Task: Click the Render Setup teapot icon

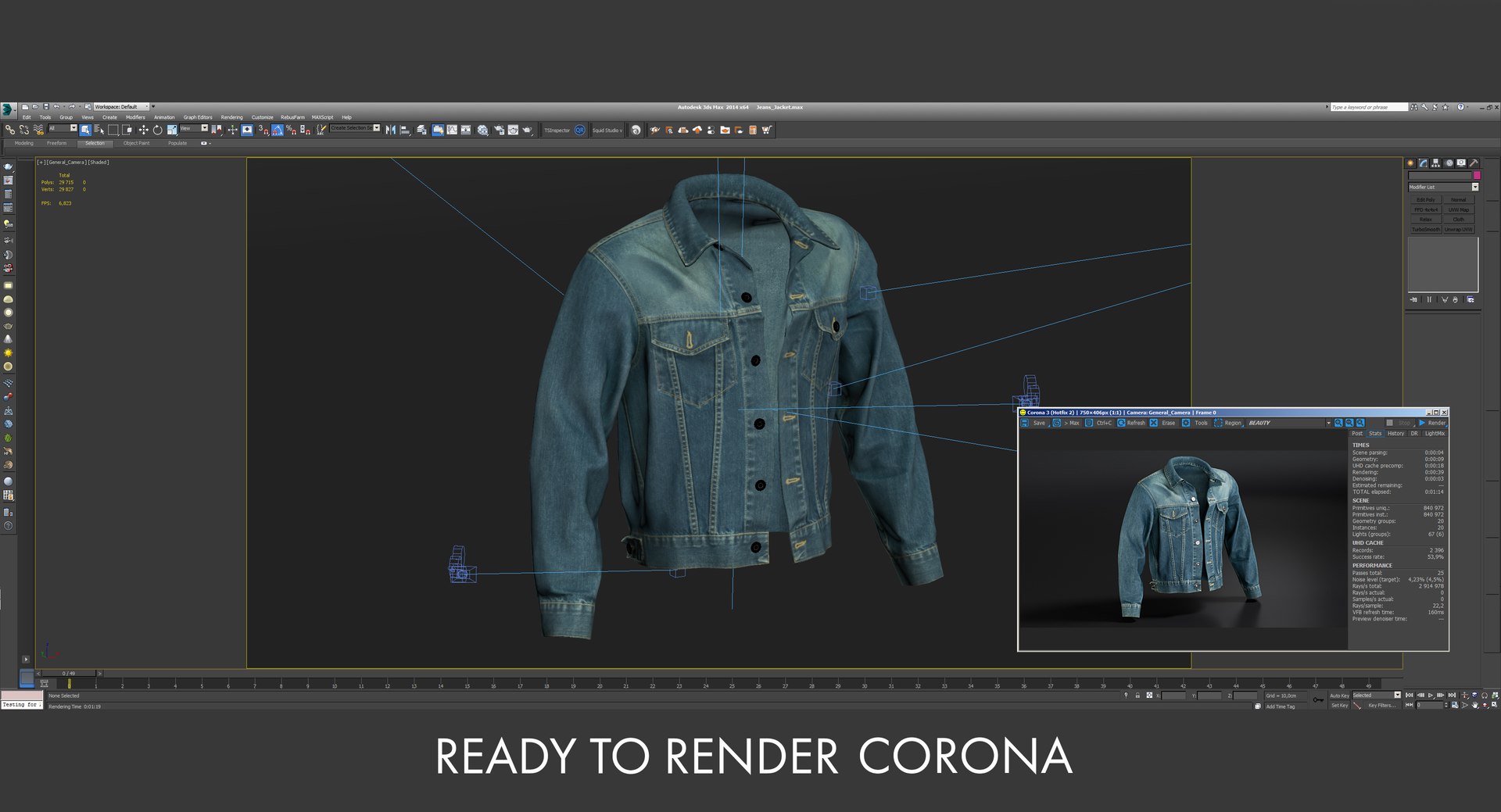Action: (499, 130)
